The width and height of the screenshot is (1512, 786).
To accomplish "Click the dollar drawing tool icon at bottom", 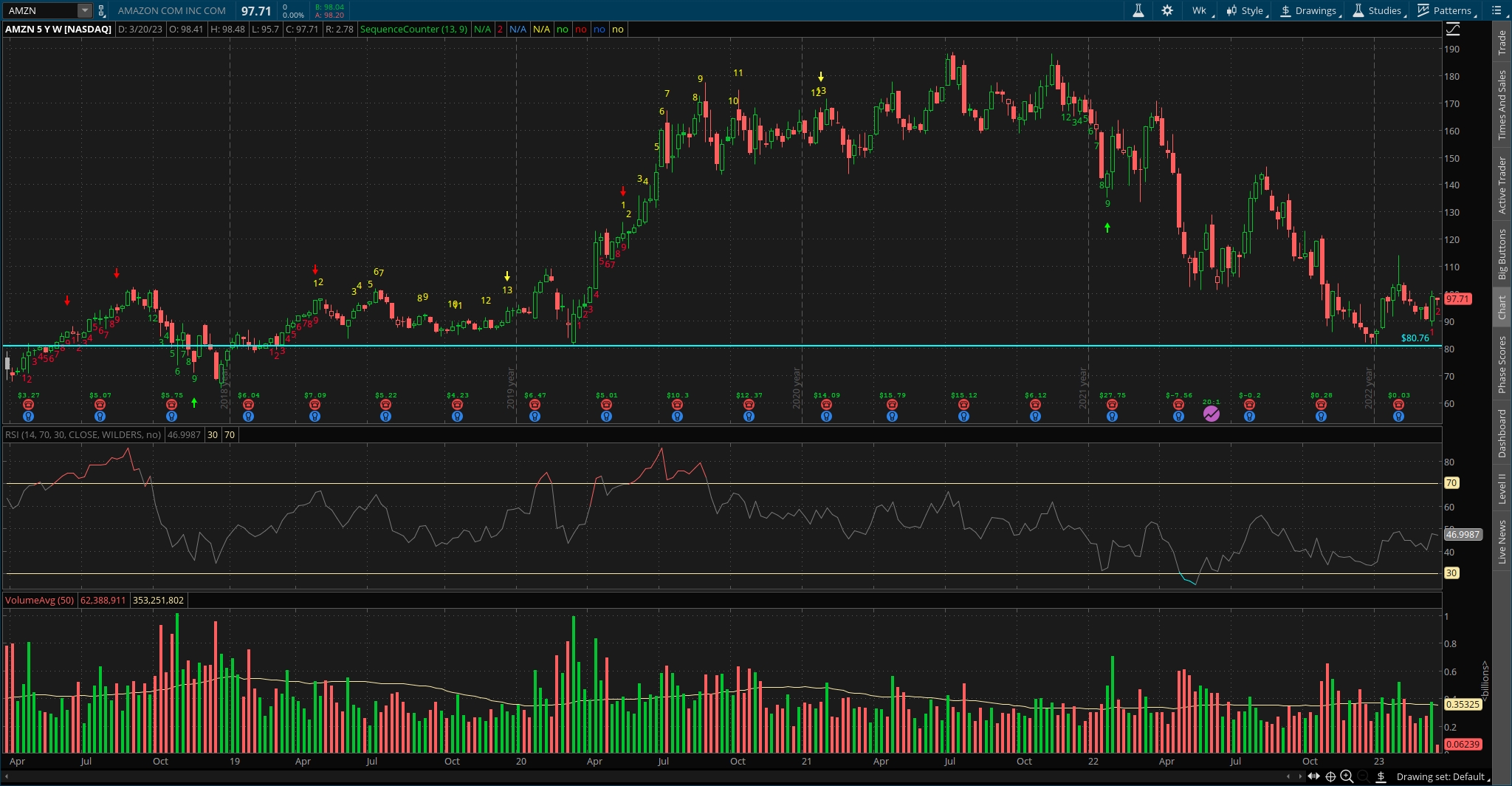I will tap(1381, 777).
